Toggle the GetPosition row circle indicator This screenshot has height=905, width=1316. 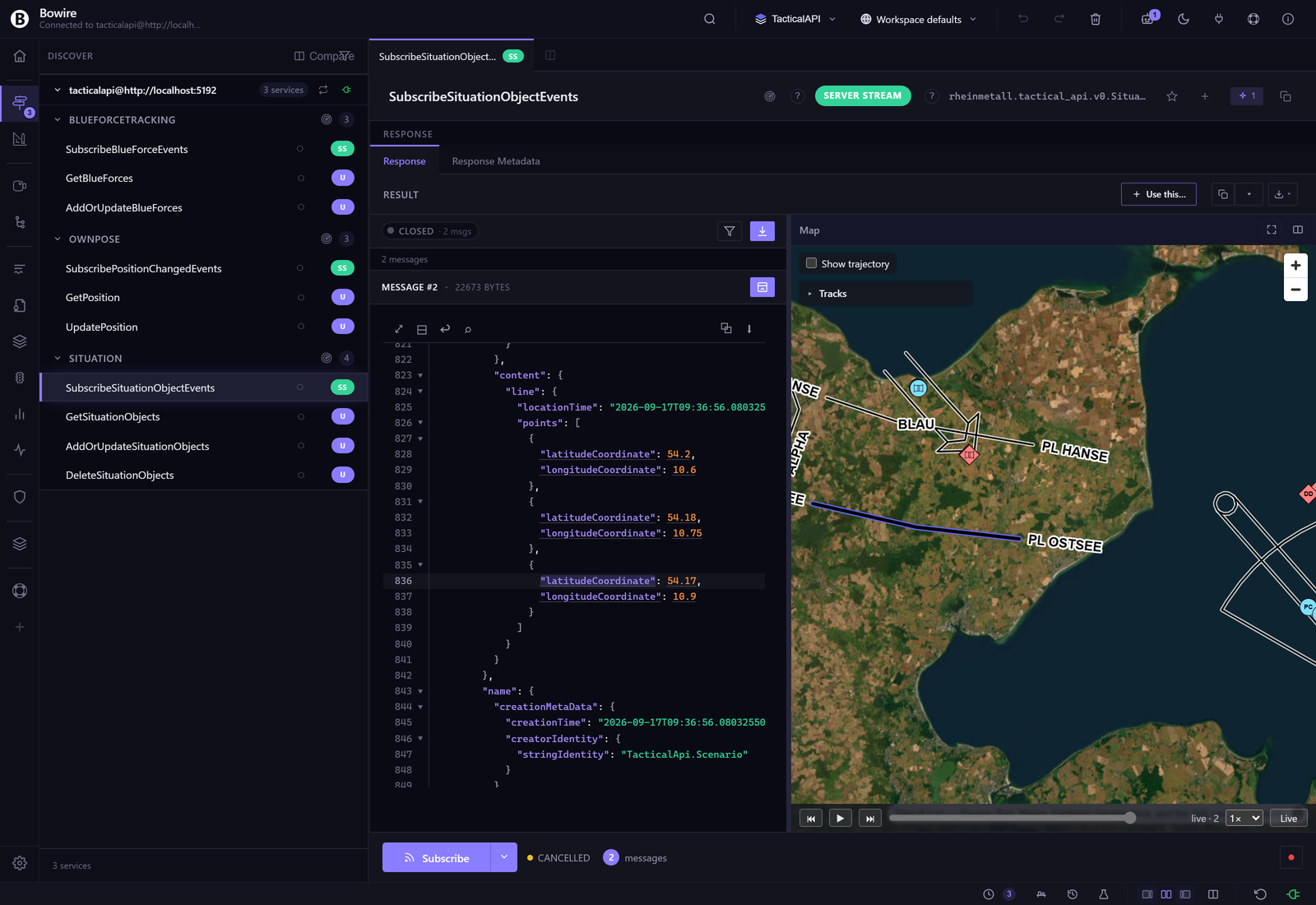[x=301, y=297]
